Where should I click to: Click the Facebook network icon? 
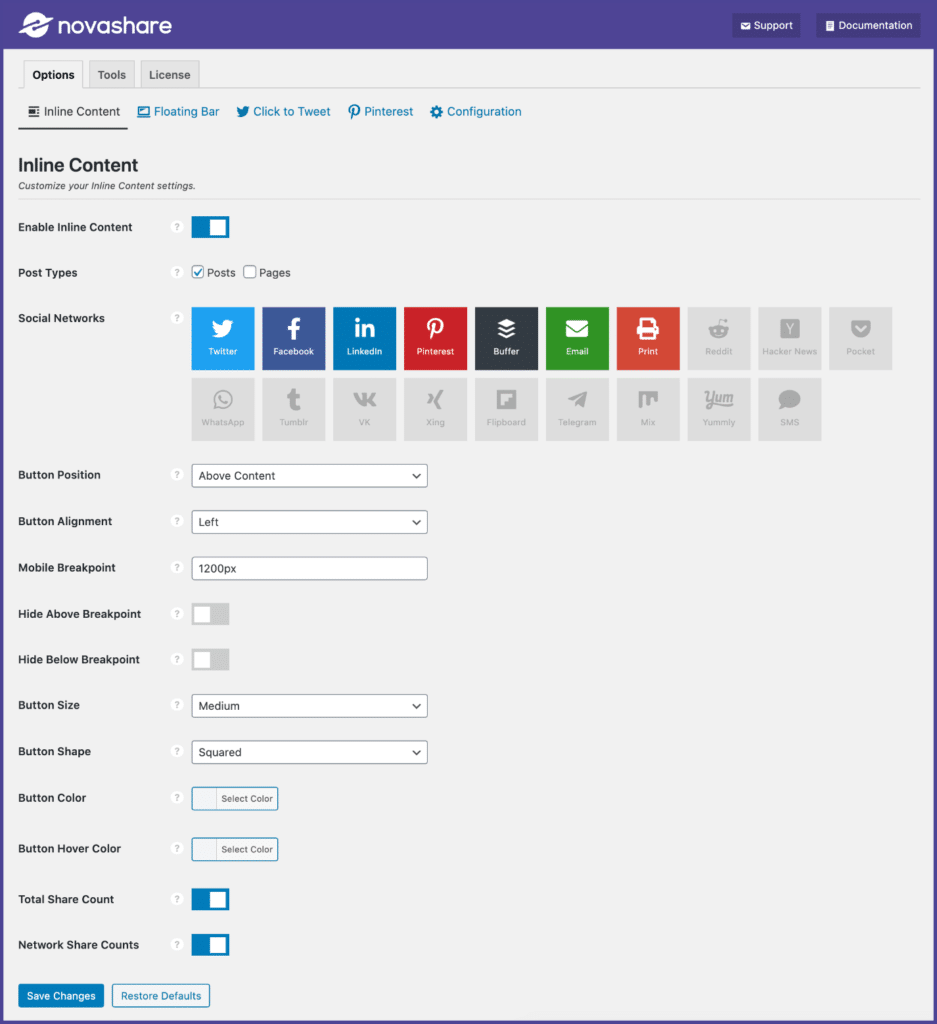(x=294, y=338)
